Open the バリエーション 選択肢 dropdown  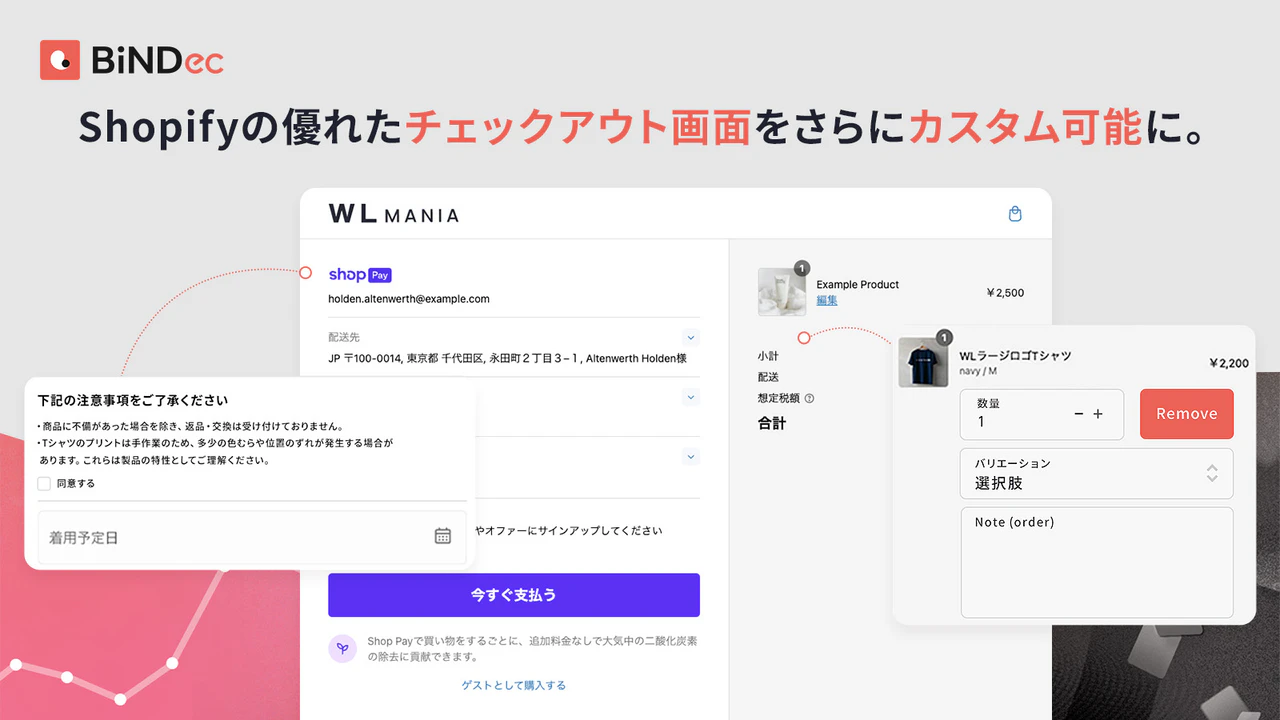click(1096, 473)
